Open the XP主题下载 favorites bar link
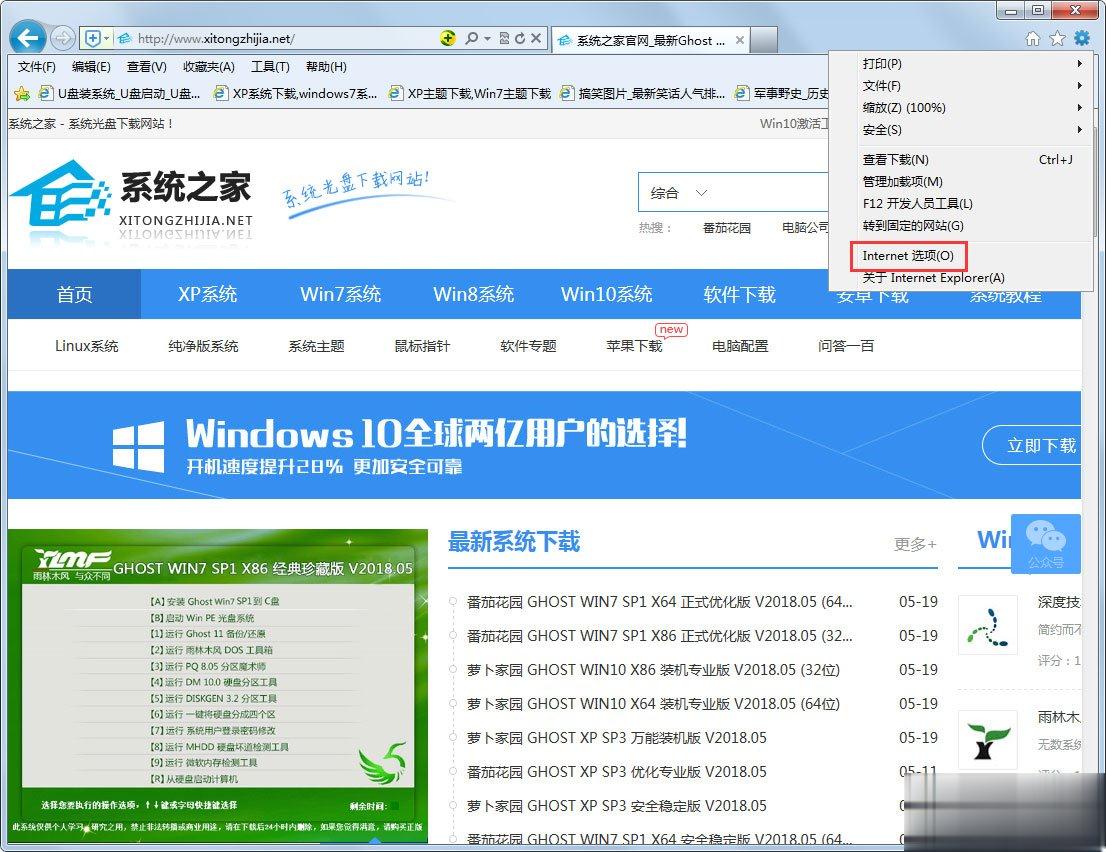1106x852 pixels. click(470, 93)
